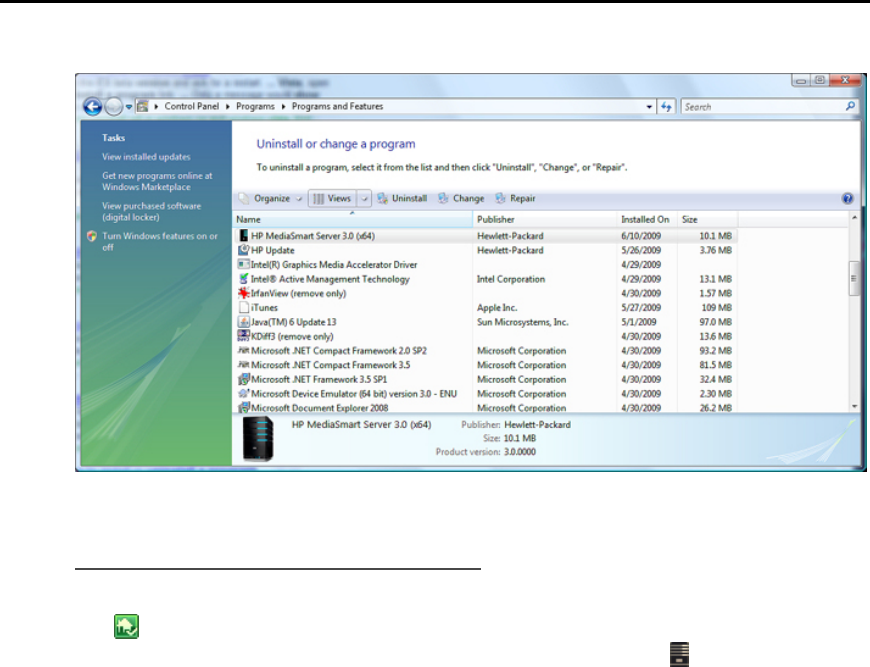Click the scroll up arrow of program list
This screenshot has width=870, height=667.
[x=854, y=218]
